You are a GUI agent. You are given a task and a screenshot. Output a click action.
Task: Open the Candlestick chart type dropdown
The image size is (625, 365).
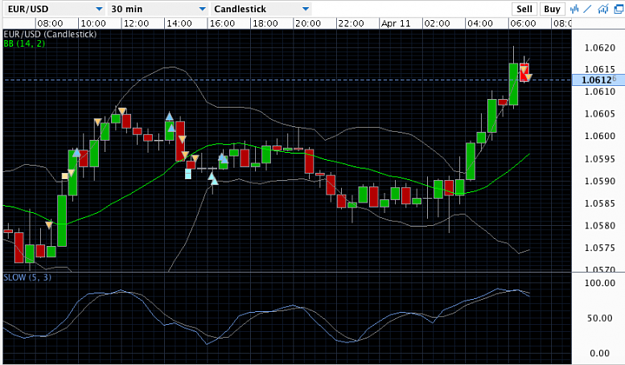point(261,9)
